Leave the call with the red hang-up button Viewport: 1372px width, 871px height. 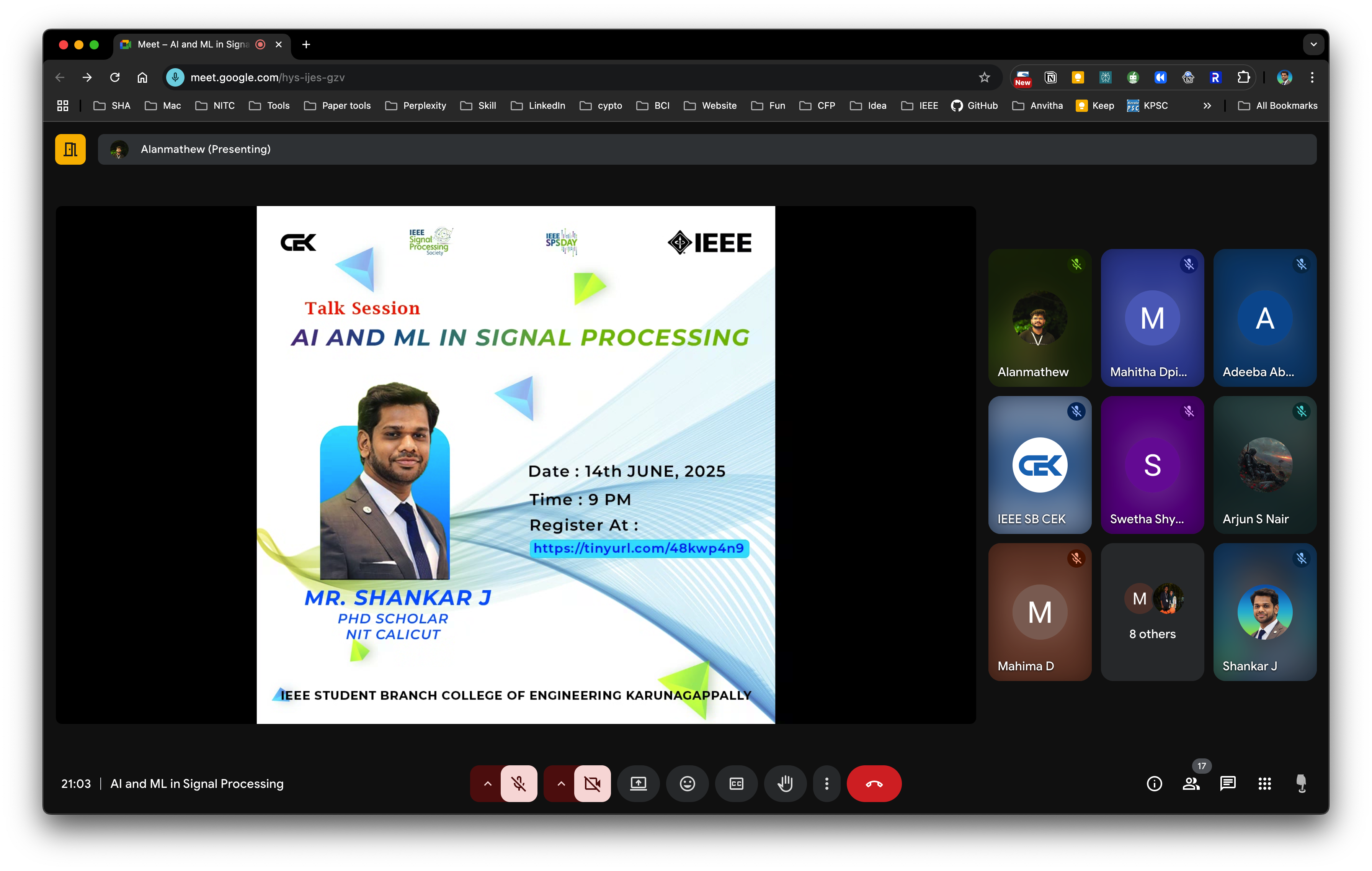point(874,784)
